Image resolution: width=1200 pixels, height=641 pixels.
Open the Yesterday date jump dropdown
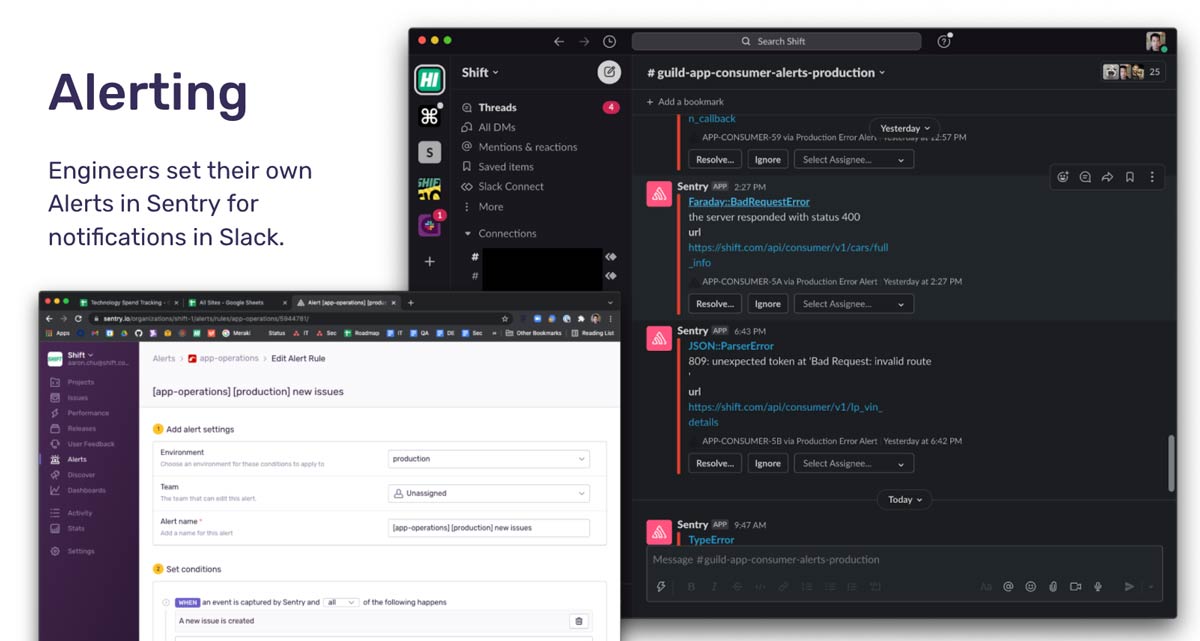905,128
